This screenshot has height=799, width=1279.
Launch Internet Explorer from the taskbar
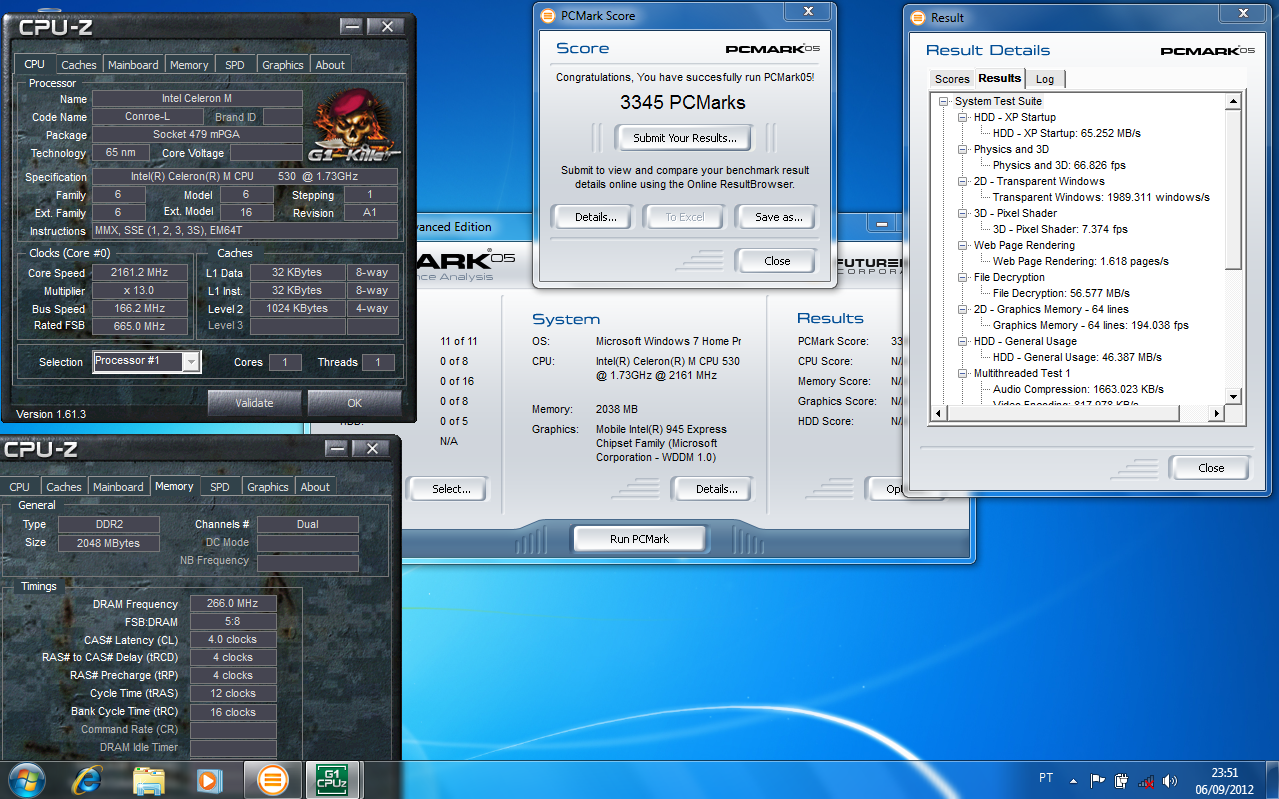pyautogui.click(x=87, y=779)
